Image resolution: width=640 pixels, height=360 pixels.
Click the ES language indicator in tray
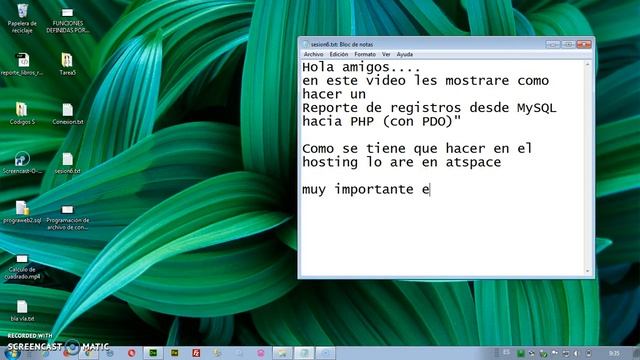[x=507, y=352]
